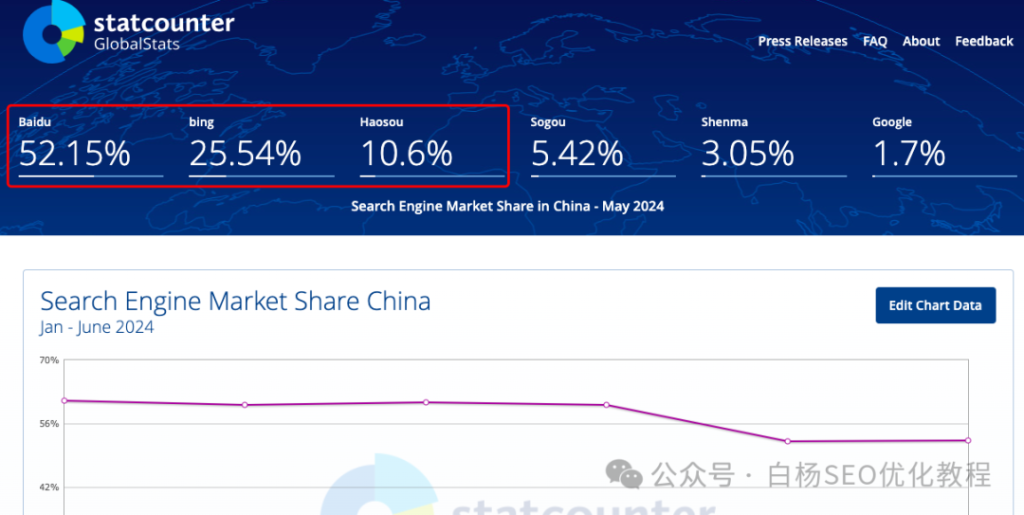1024x515 pixels.
Task: Click the third data point on purple line
Action: (x=426, y=402)
